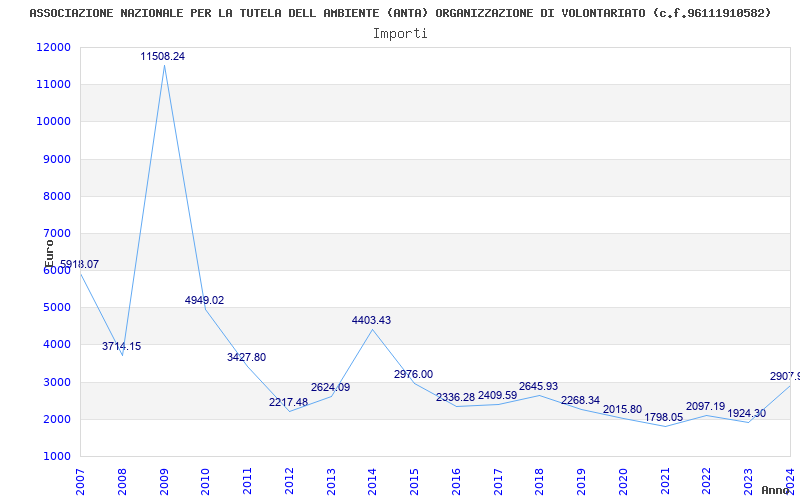Click the 2976.00 data label

(x=413, y=374)
